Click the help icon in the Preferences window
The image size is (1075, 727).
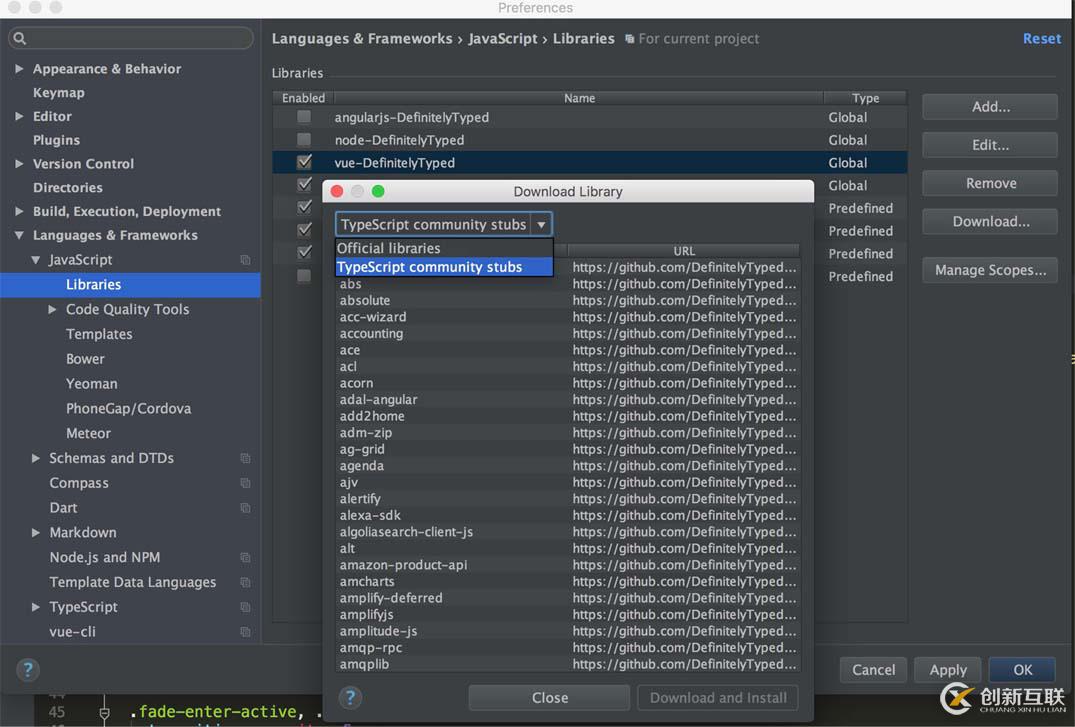tap(26, 670)
